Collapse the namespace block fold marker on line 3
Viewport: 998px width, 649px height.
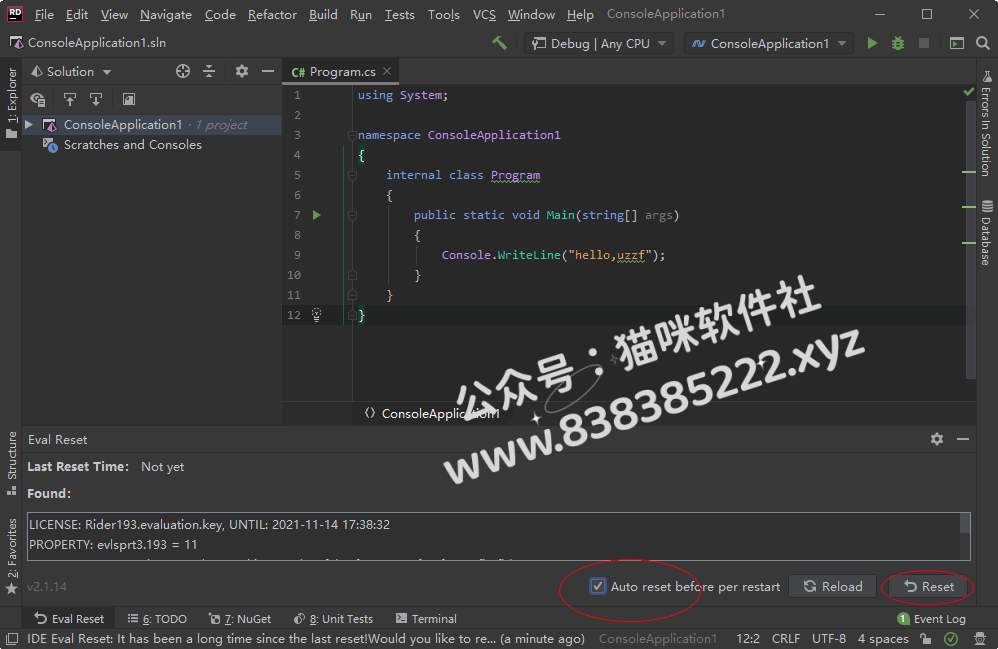(x=352, y=135)
